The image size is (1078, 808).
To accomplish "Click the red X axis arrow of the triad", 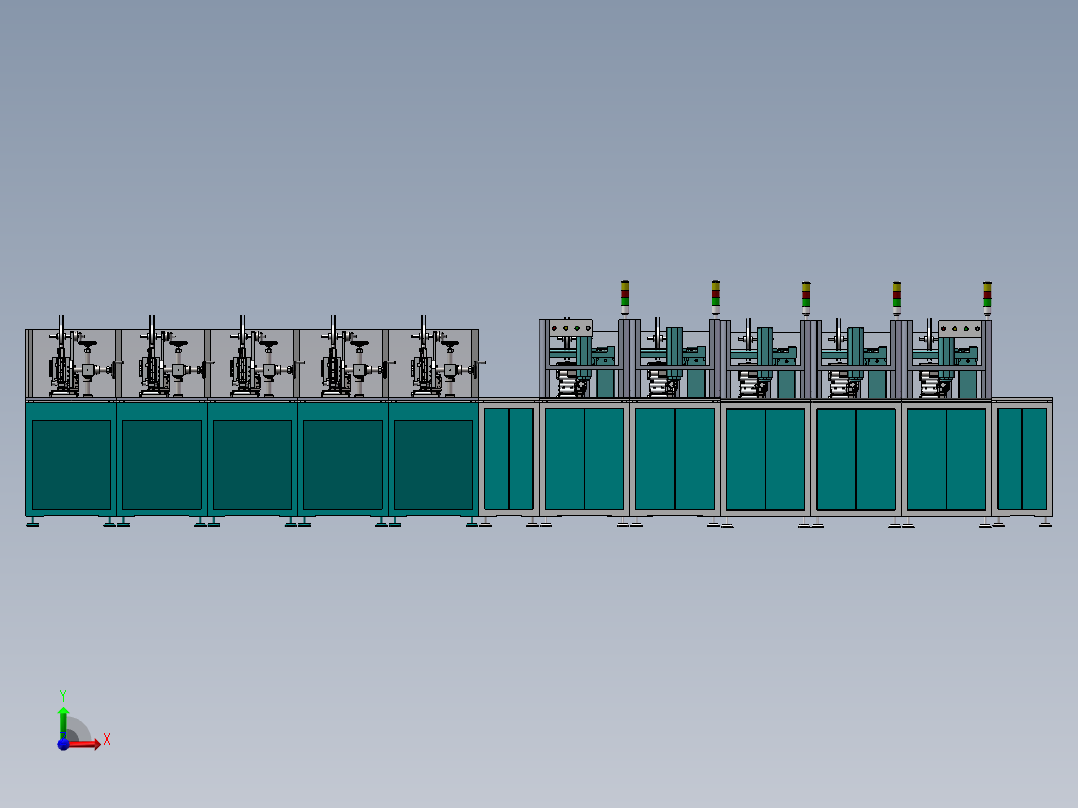I will point(84,744).
